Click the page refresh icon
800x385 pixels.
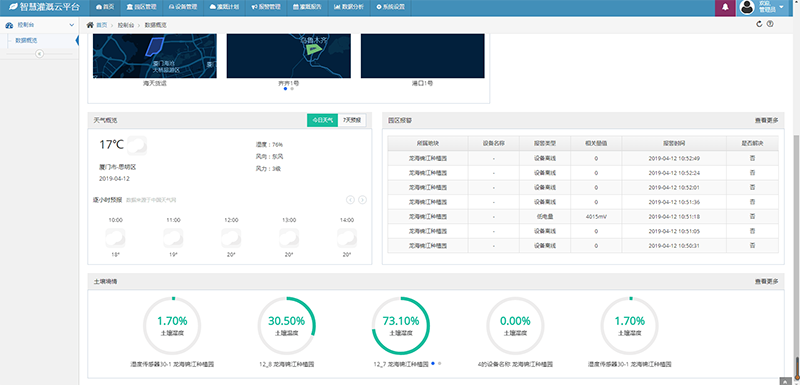(x=759, y=24)
